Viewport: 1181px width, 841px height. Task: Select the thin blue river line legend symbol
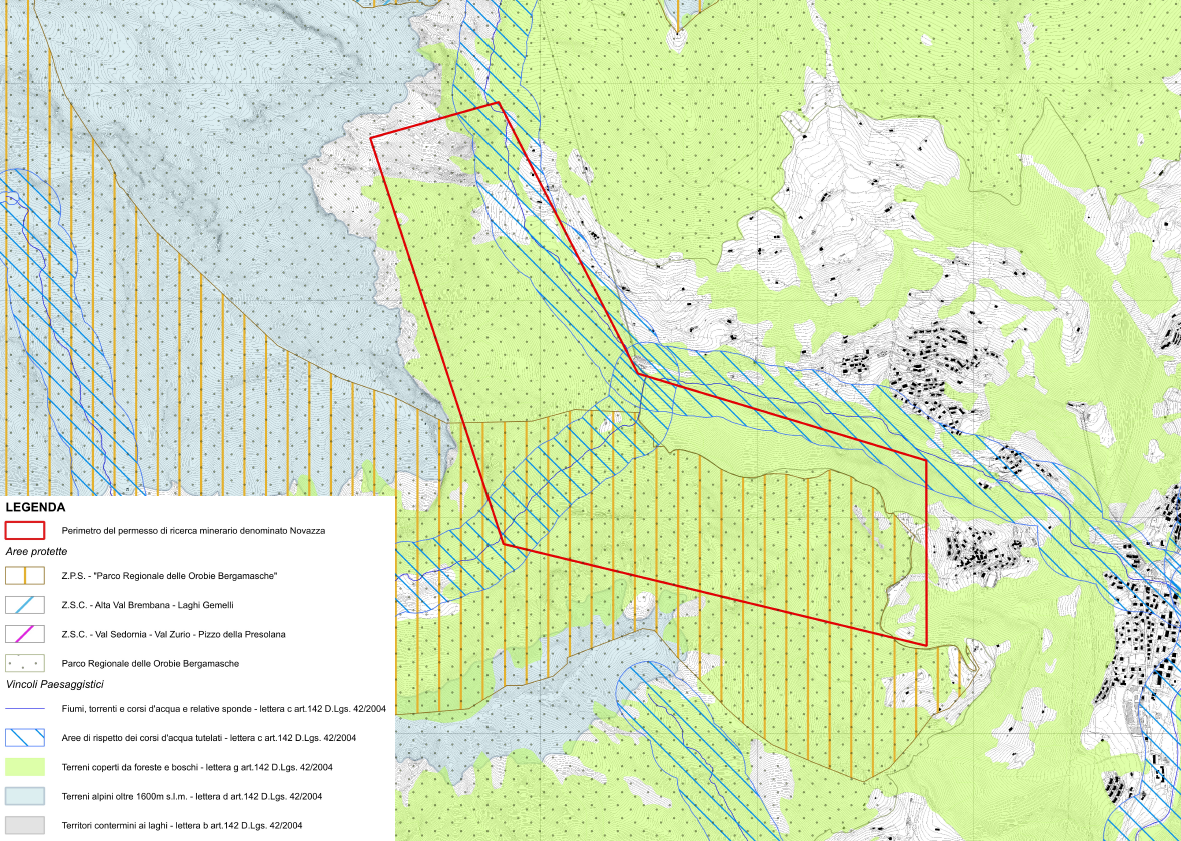point(25,709)
